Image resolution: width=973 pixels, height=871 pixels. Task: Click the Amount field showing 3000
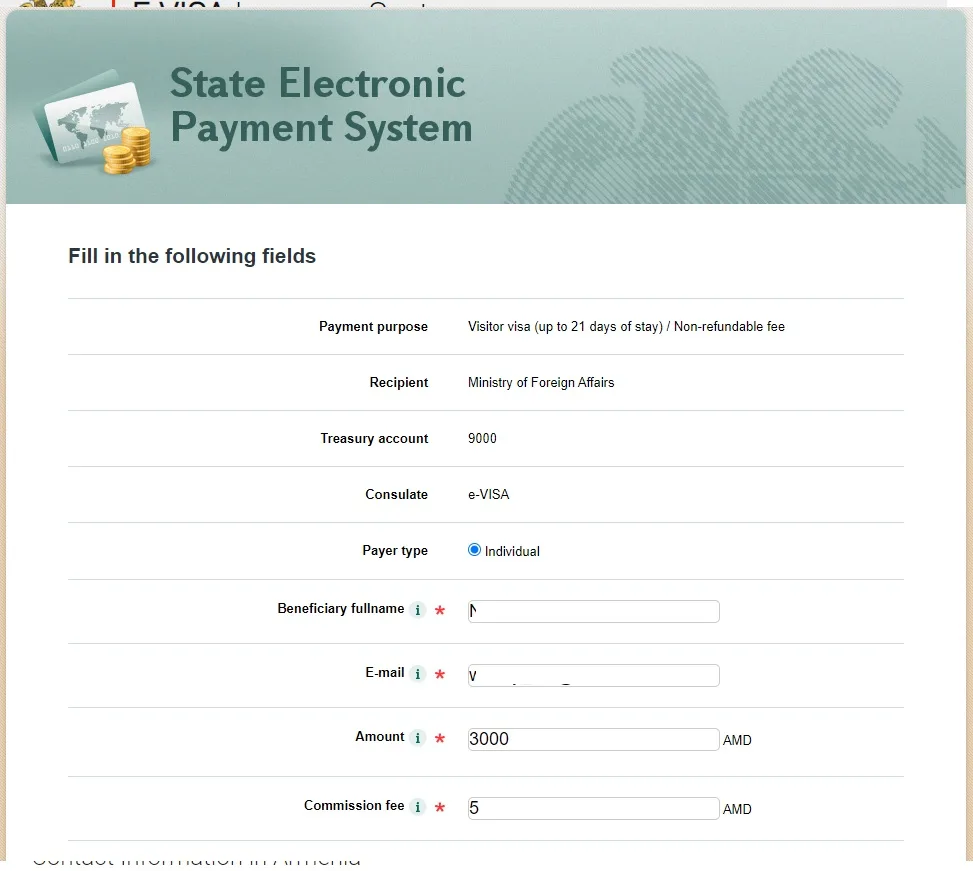[x=594, y=739]
